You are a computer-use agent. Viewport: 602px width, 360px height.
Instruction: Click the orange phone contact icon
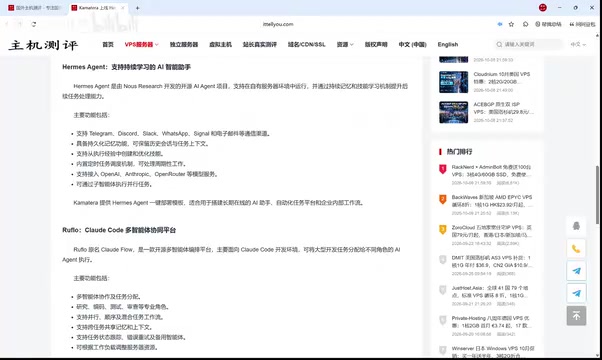[576, 249]
